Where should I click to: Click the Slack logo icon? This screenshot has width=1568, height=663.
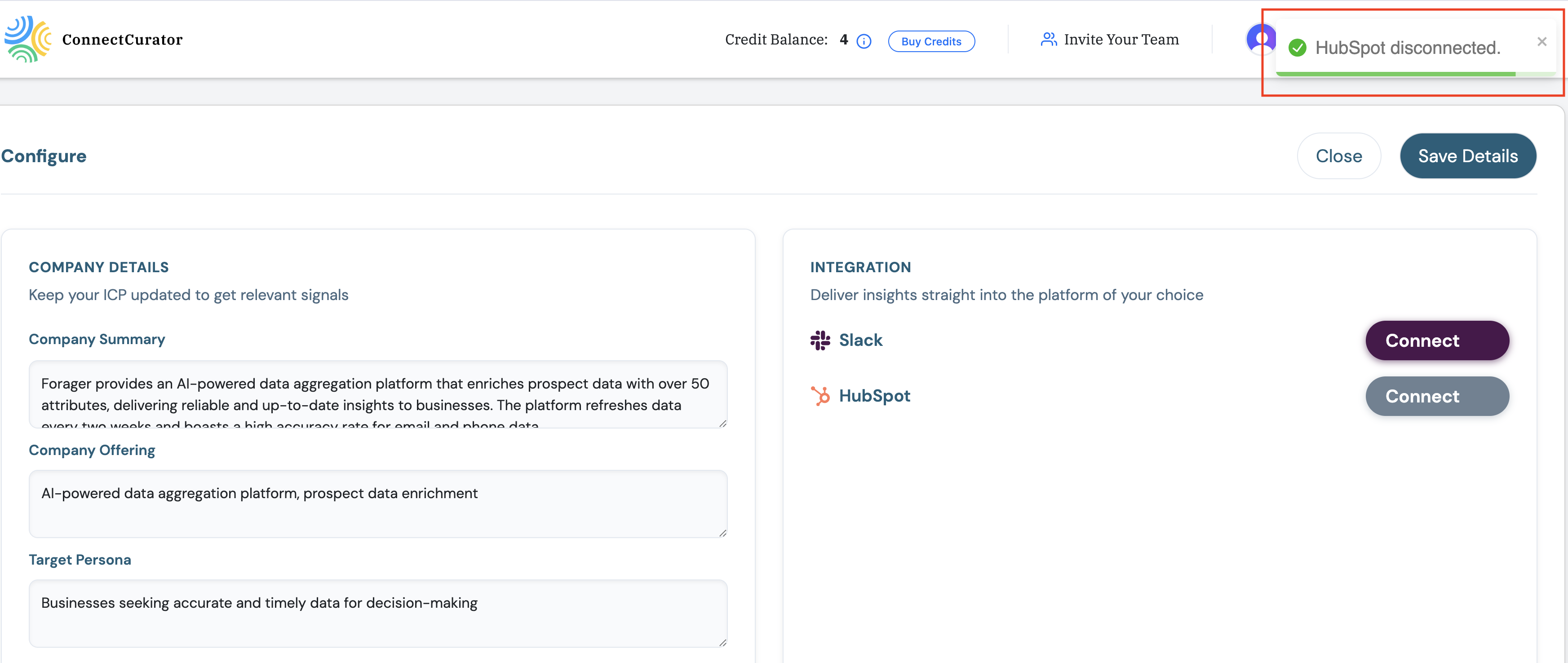pos(820,340)
